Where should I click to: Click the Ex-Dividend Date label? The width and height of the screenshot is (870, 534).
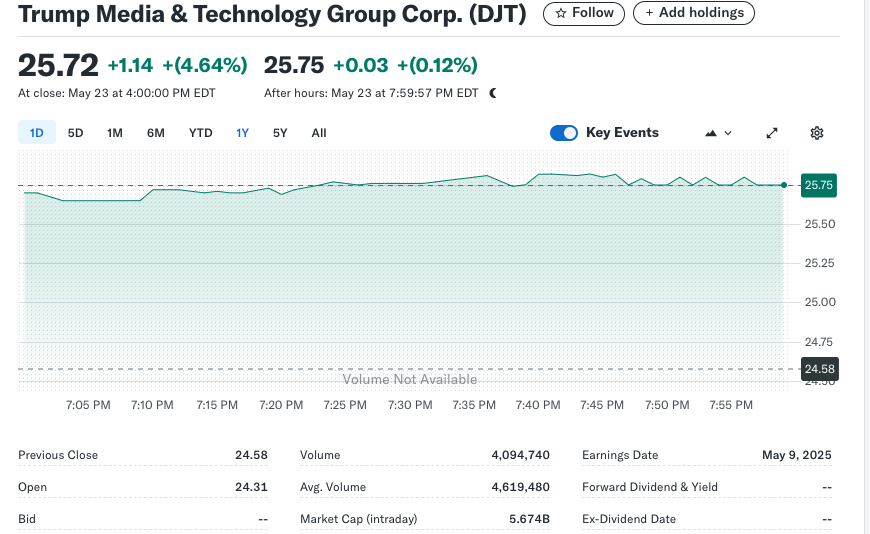(x=629, y=519)
